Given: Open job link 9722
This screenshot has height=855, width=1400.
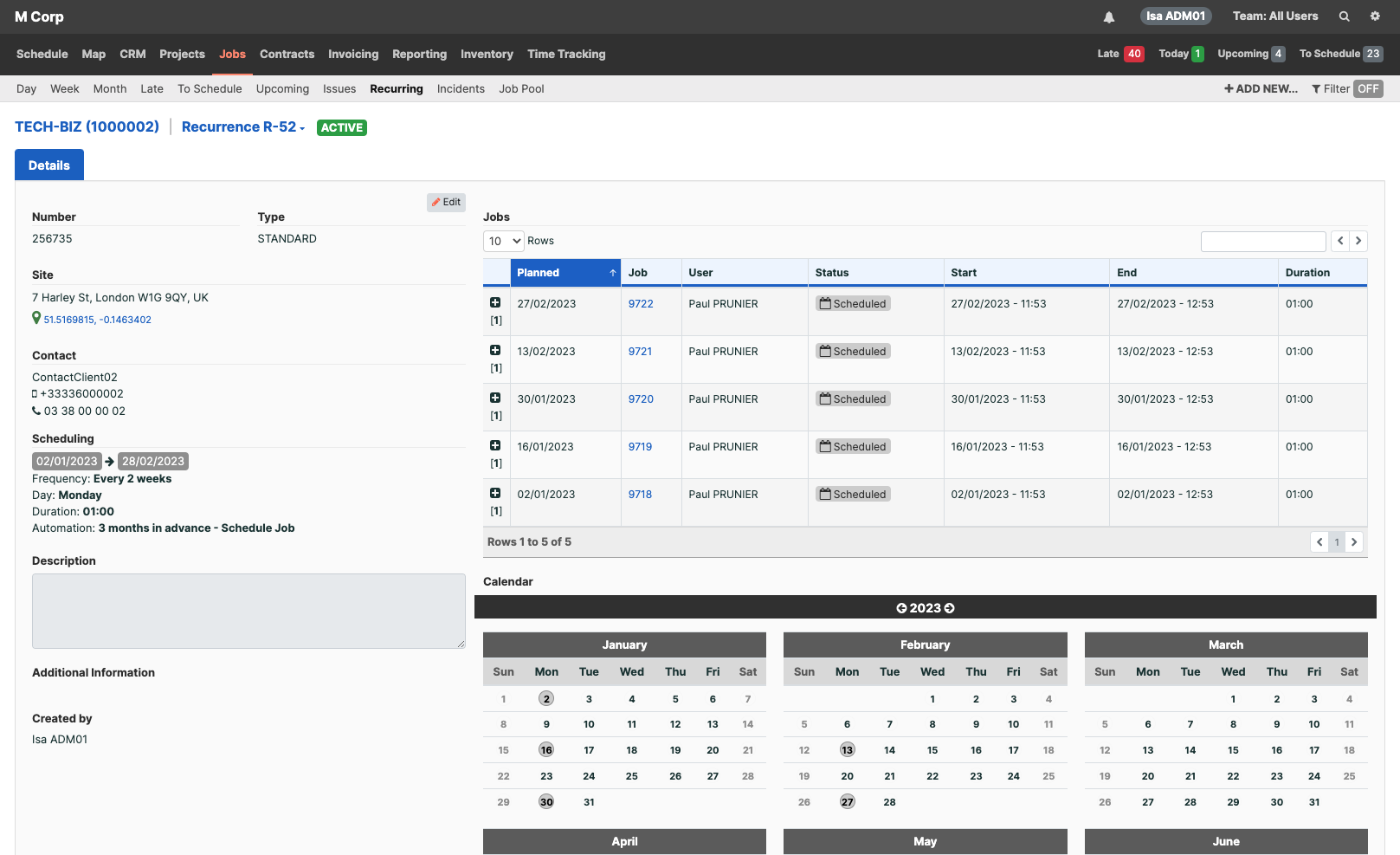Looking at the screenshot, I should (x=641, y=304).
